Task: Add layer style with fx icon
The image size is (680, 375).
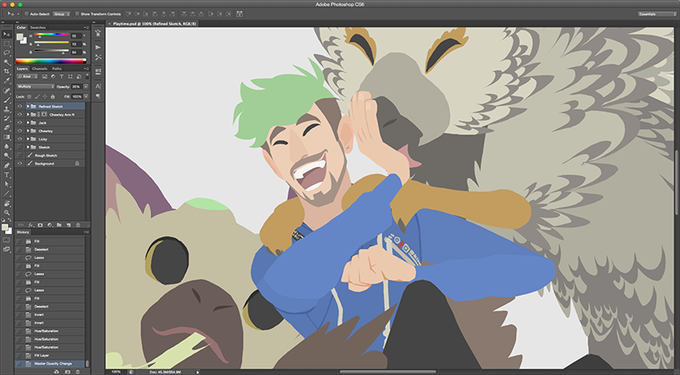Action: 31,225
